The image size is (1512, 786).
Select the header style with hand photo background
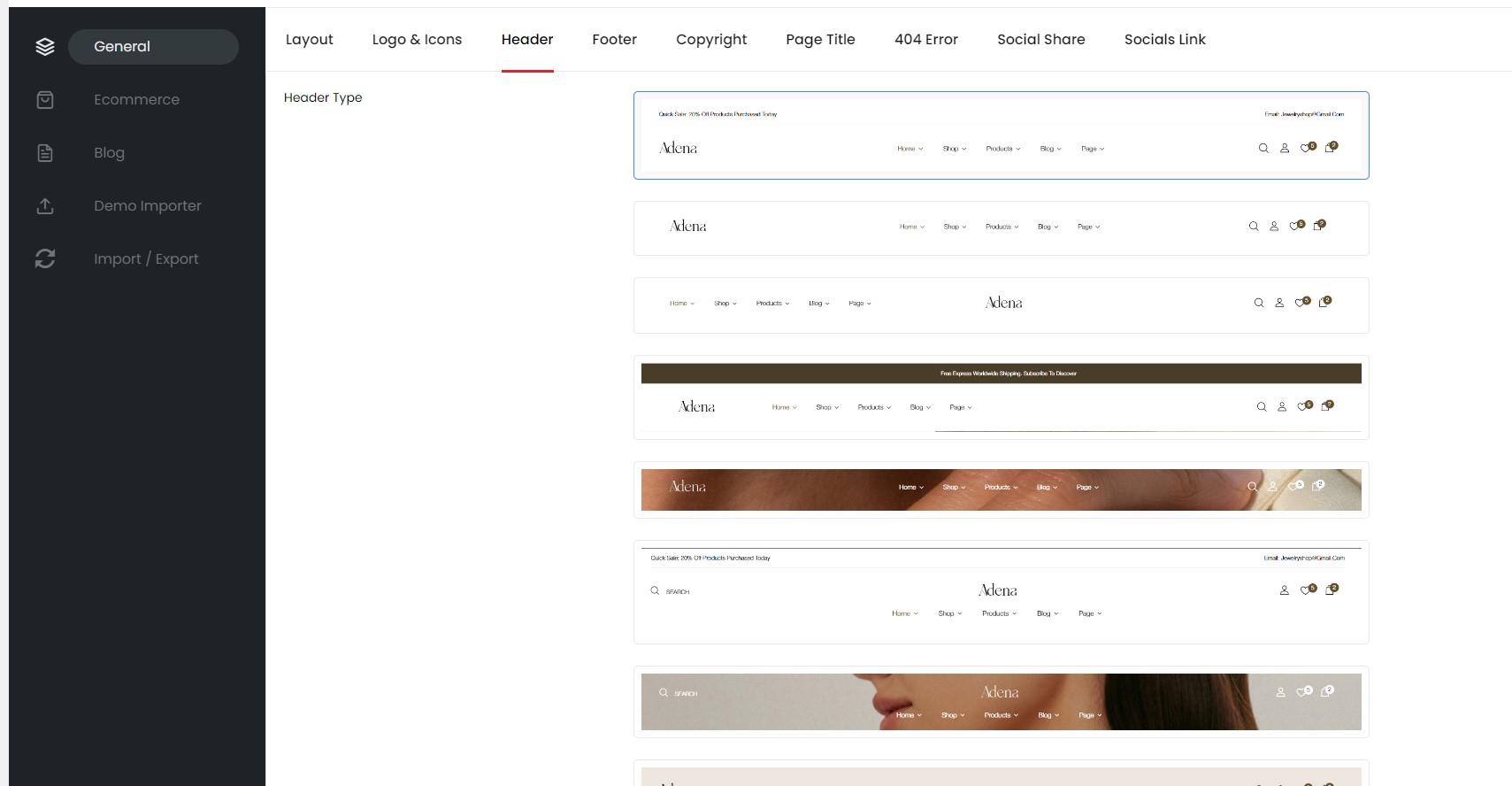click(x=1001, y=489)
